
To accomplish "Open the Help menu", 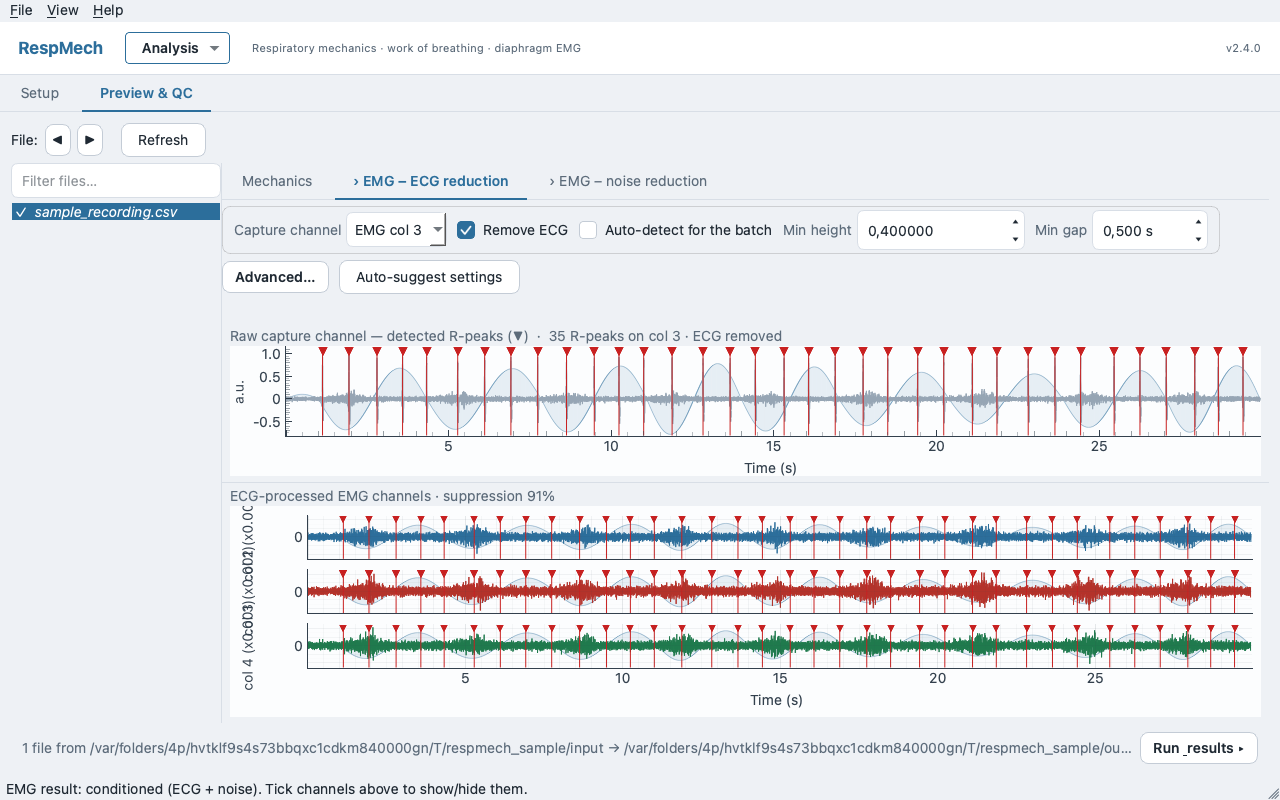I will 108,10.
